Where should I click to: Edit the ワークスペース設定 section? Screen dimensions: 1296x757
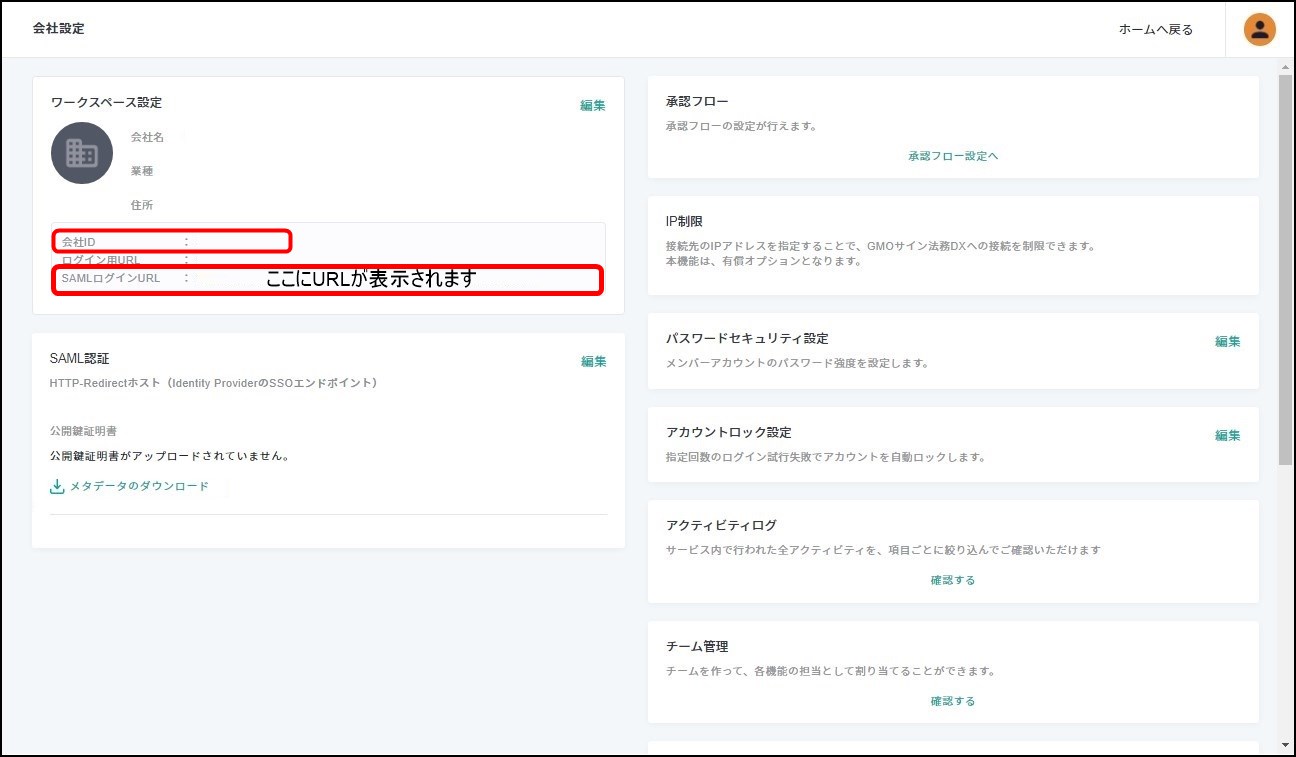(x=593, y=105)
